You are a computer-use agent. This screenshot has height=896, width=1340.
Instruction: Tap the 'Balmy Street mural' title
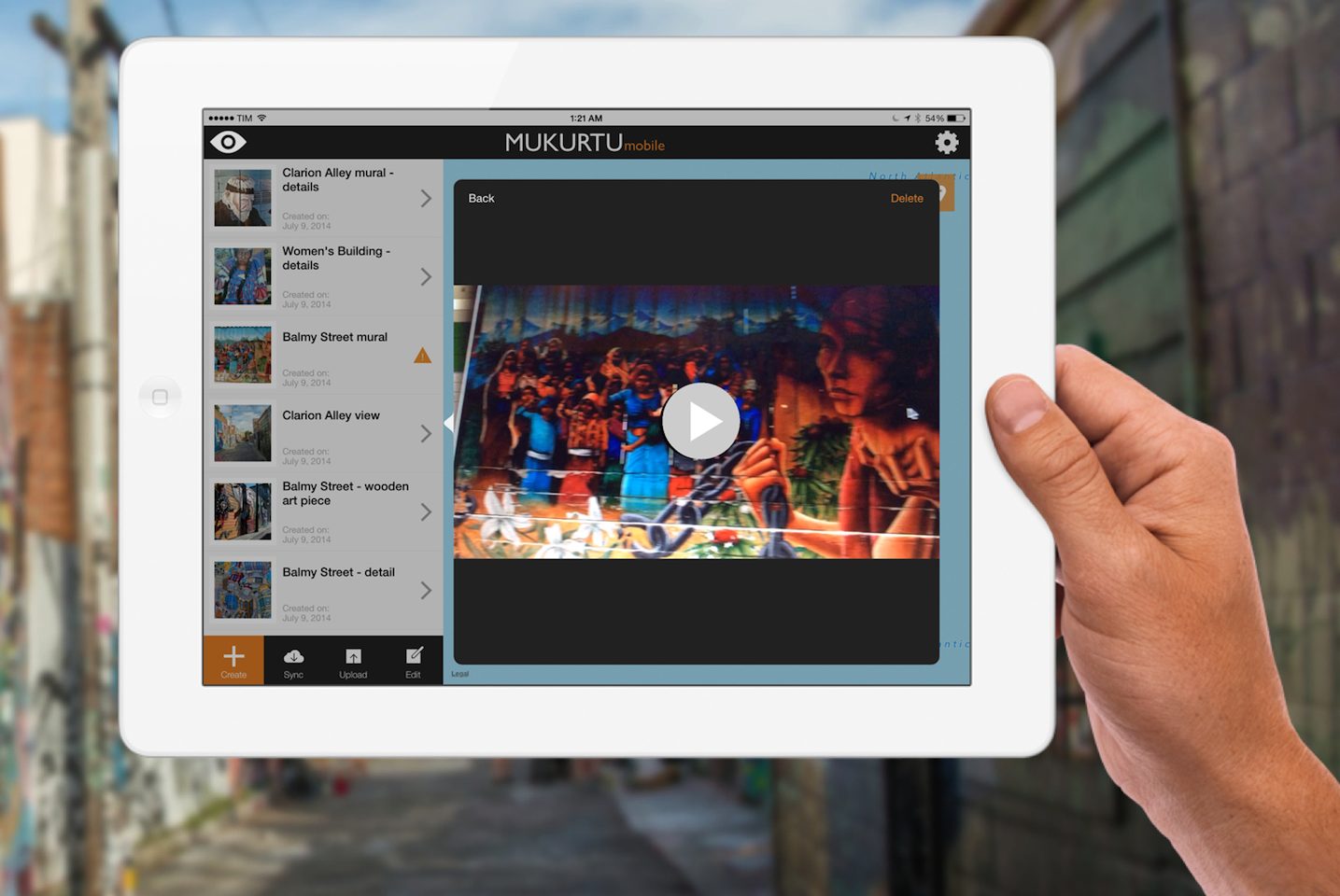coord(334,337)
